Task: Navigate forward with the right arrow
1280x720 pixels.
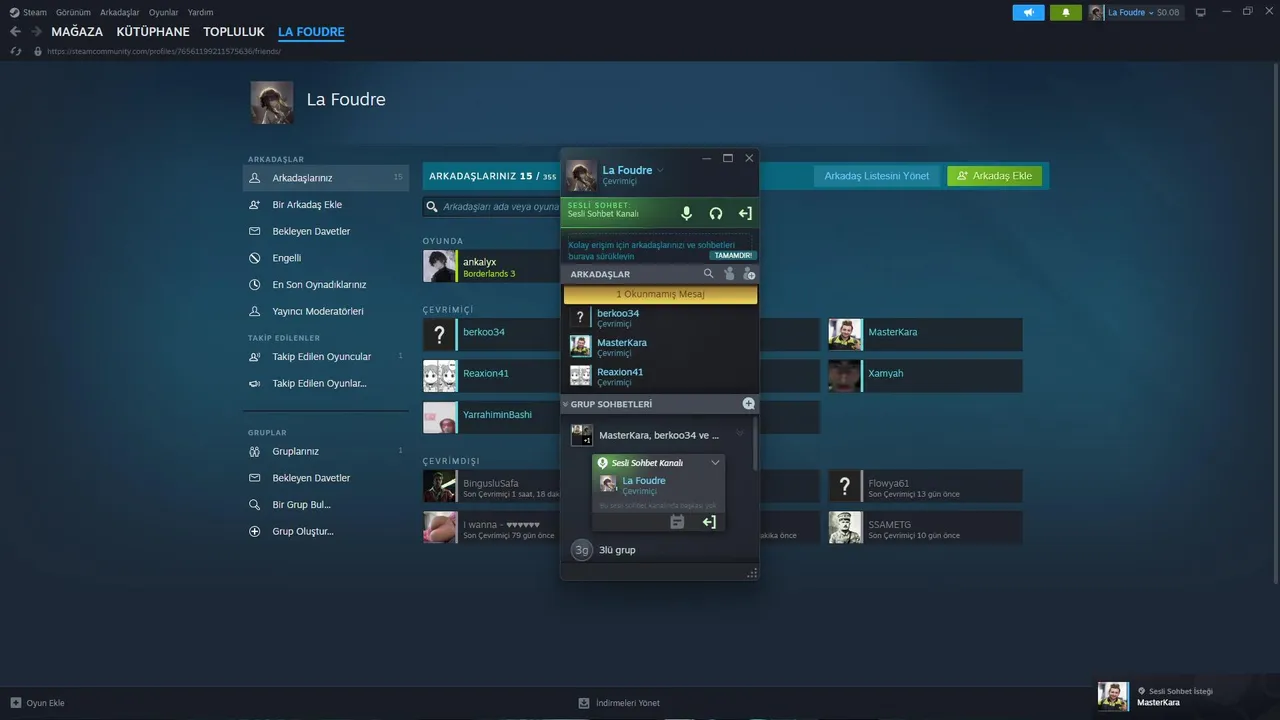Action: click(36, 32)
